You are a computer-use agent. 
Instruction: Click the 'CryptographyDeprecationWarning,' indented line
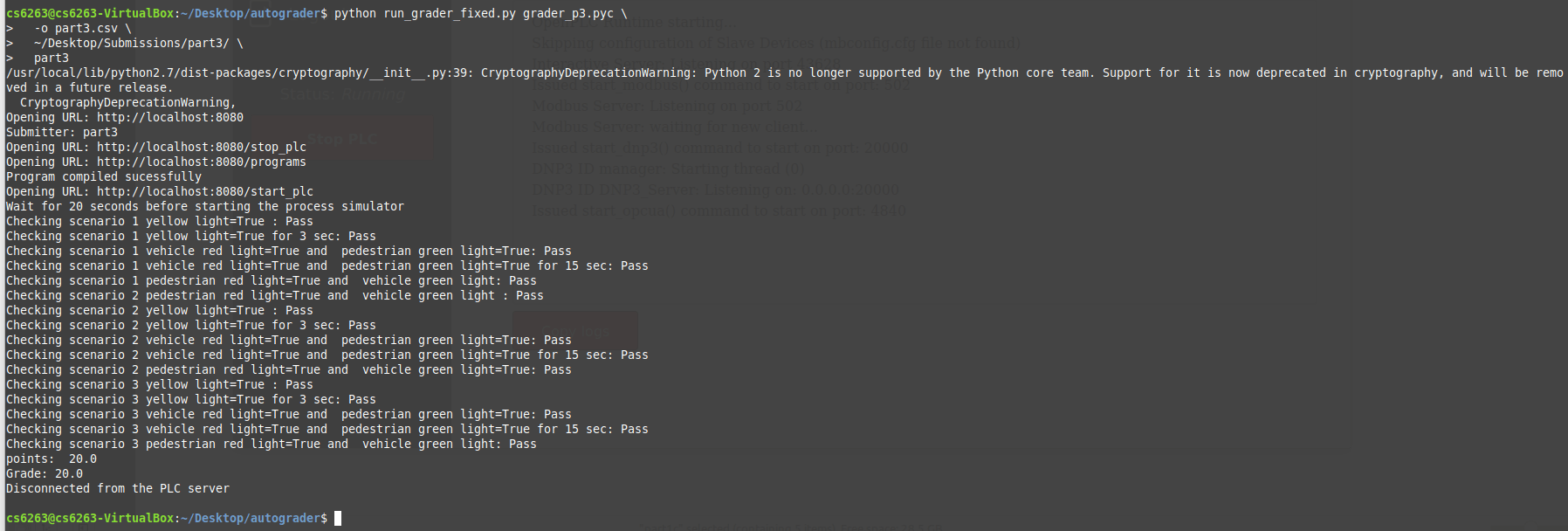(x=128, y=102)
